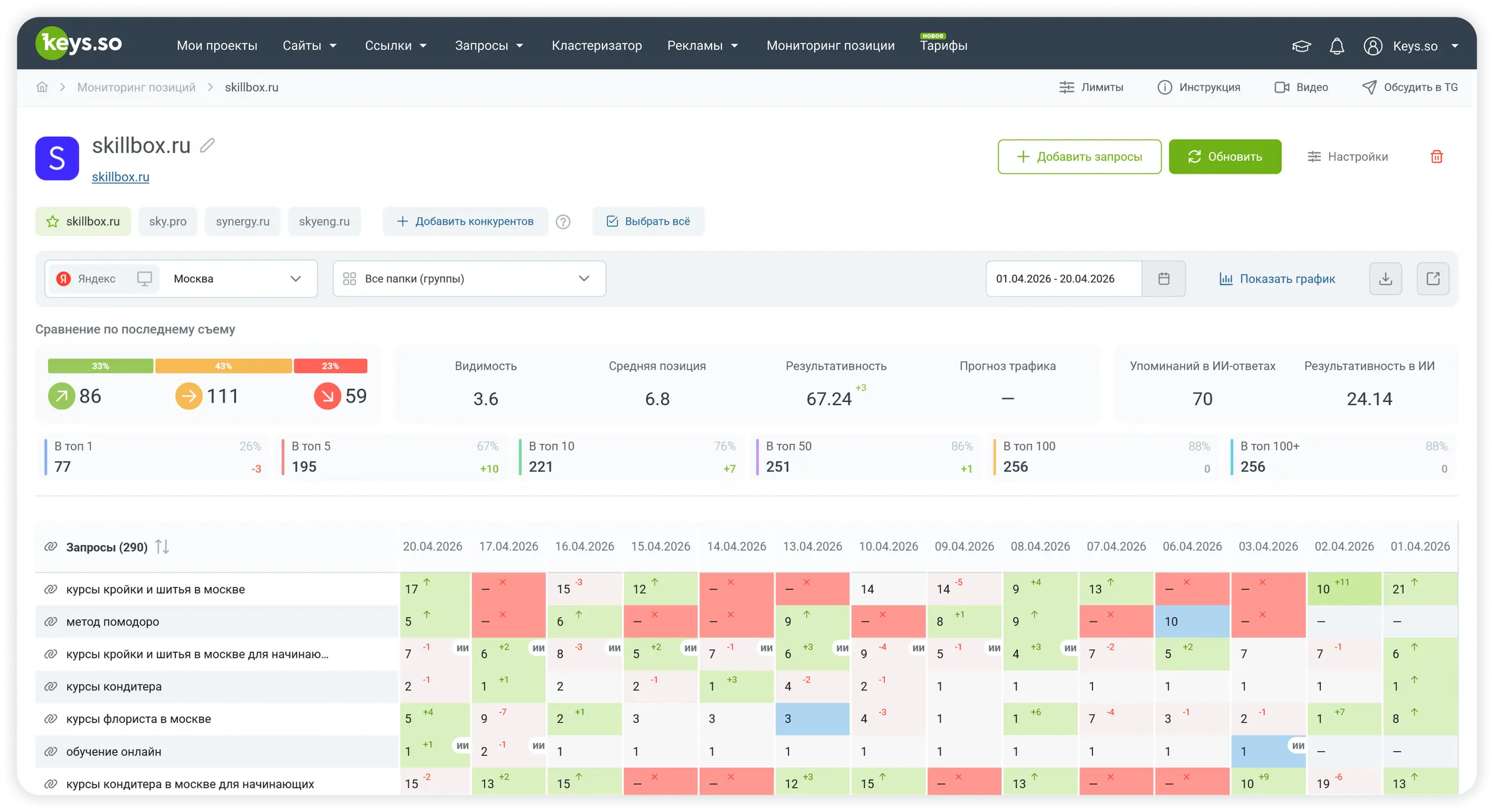This screenshot has height=812, width=1494.
Task: Go to home via breadcrumb house icon
Action: coord(42,87)
